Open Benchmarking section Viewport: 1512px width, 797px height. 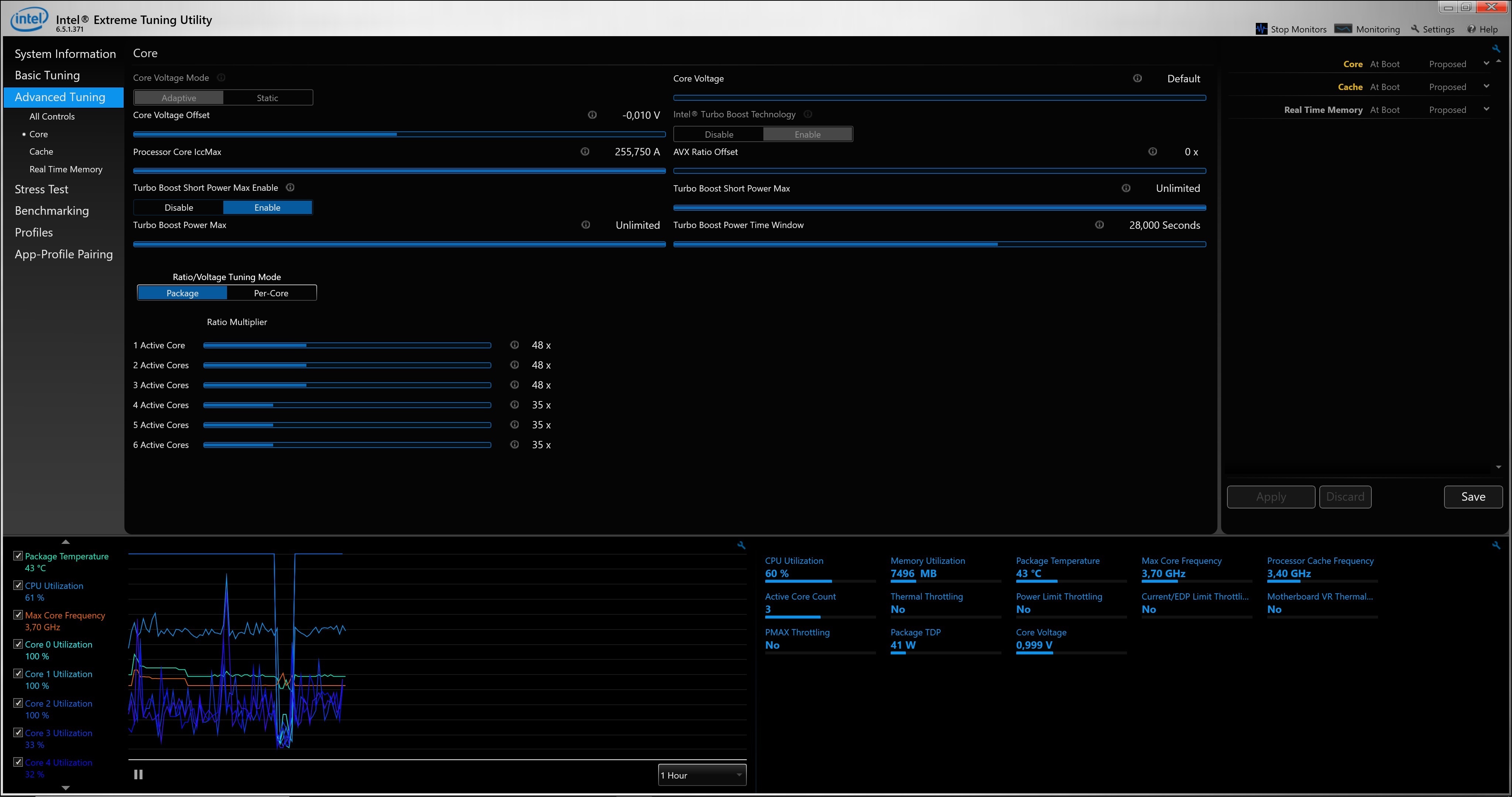[x=52, y=211]
